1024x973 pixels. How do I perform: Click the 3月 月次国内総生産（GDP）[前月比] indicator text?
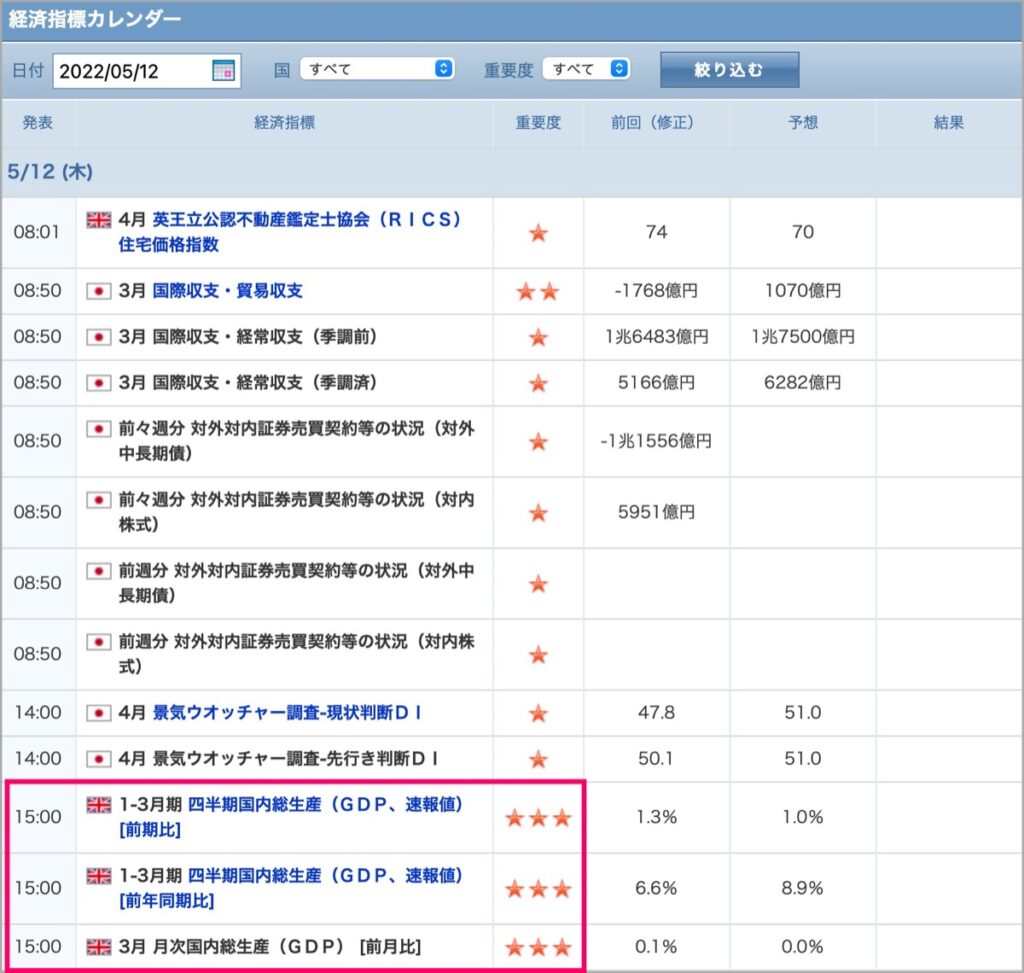coord(270,946)
